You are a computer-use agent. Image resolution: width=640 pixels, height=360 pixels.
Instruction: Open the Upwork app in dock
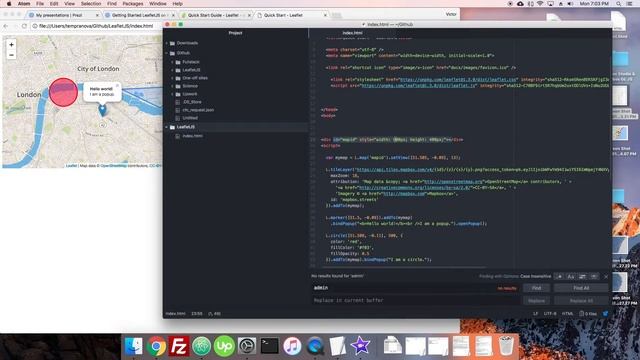tap(224, 346)
